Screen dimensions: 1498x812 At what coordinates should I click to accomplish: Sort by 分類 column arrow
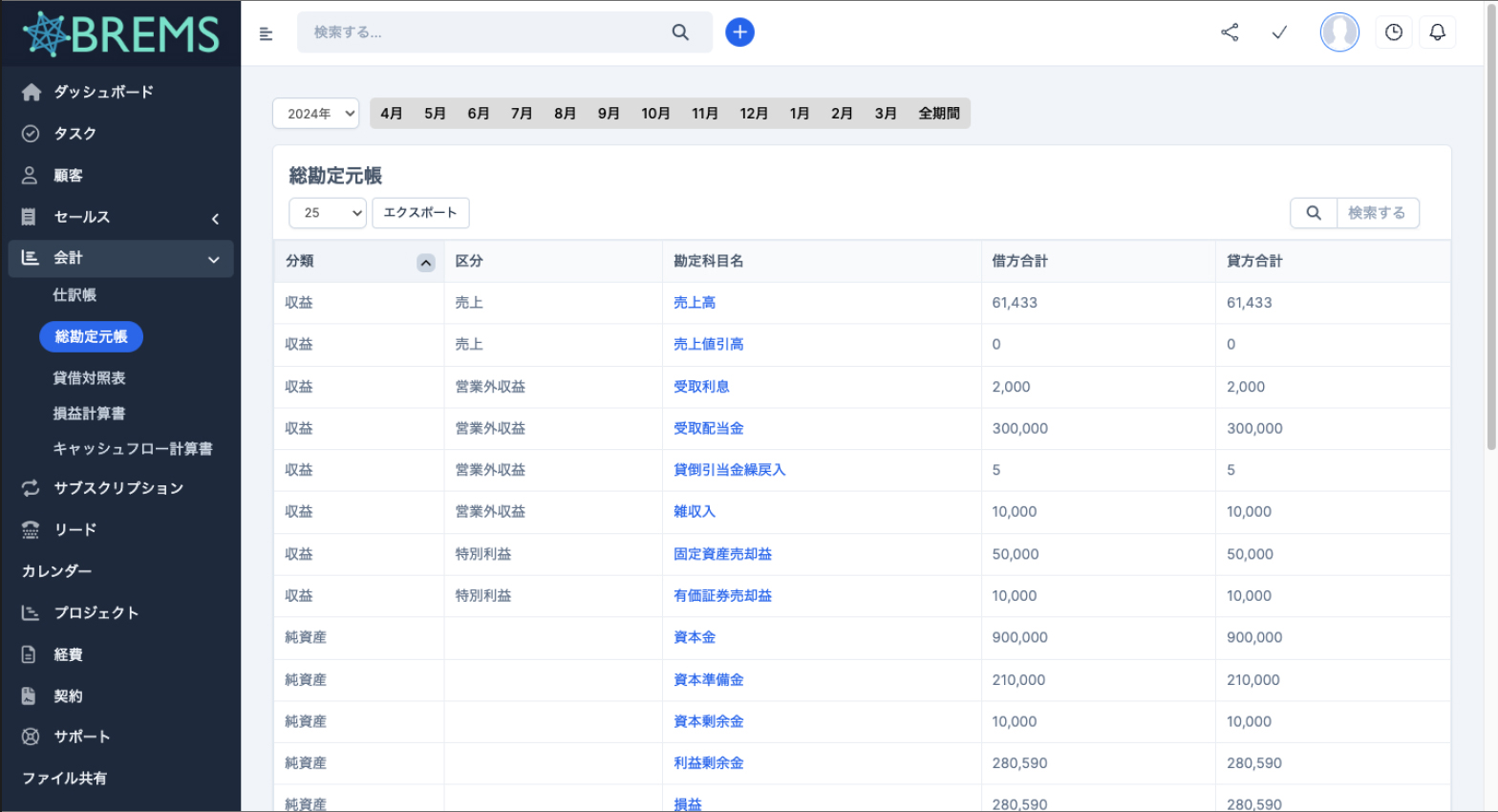[426, 263]
